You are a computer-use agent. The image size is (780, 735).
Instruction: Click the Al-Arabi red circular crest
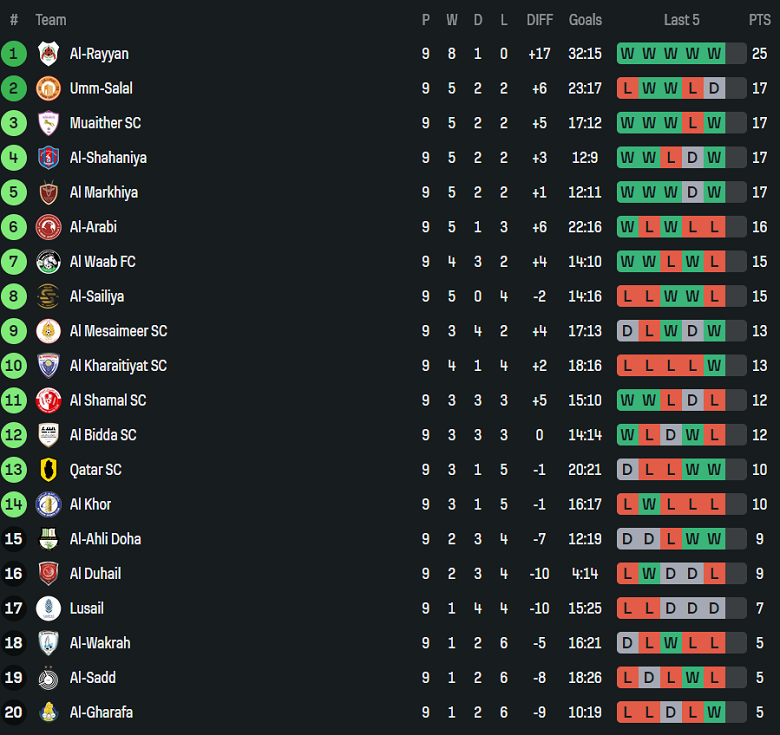(48, 227)
